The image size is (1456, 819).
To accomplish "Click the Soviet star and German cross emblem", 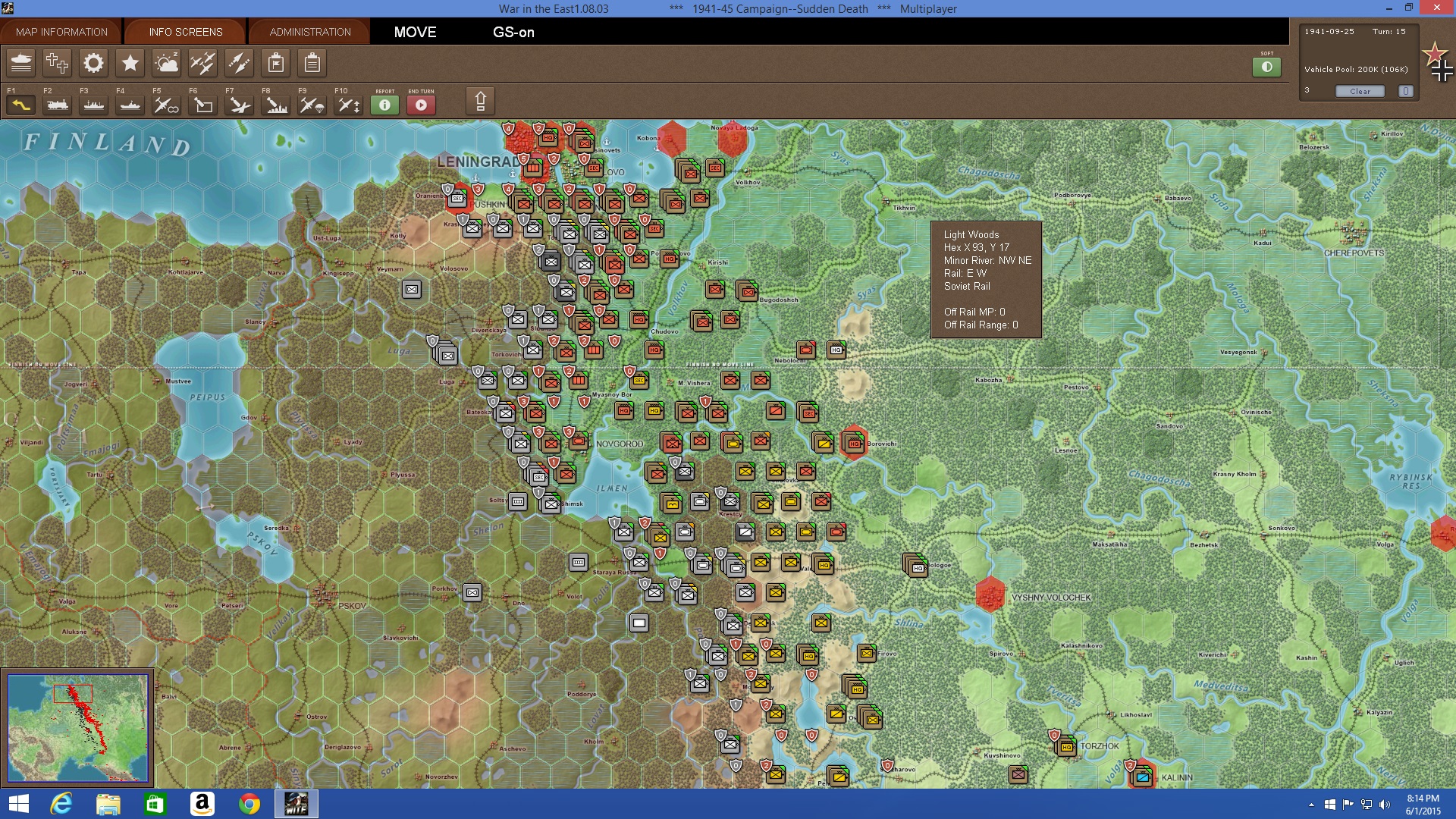I will pyautogui.click(x=1437, y=62).
